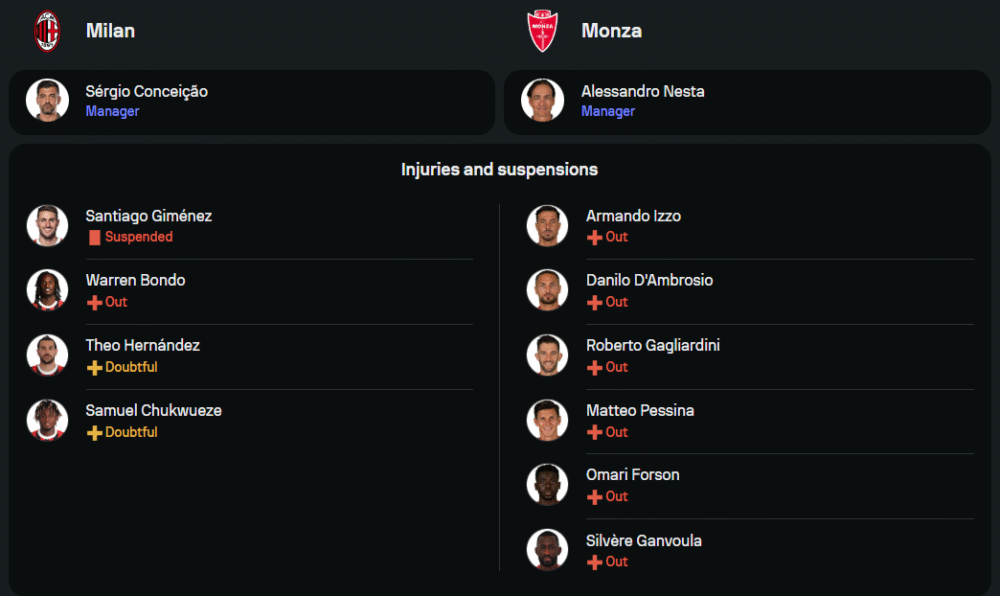This screenshot has height=596, width=1000.
Task: Open Santiago Giménez player name link
Action: 148,216
